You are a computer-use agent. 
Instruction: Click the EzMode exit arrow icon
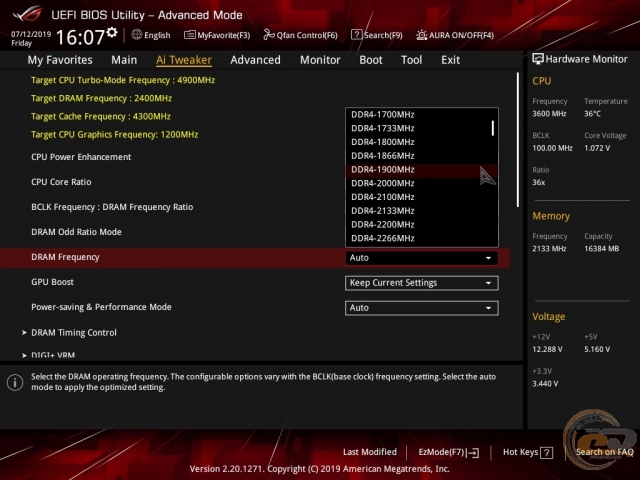(473, 452)
